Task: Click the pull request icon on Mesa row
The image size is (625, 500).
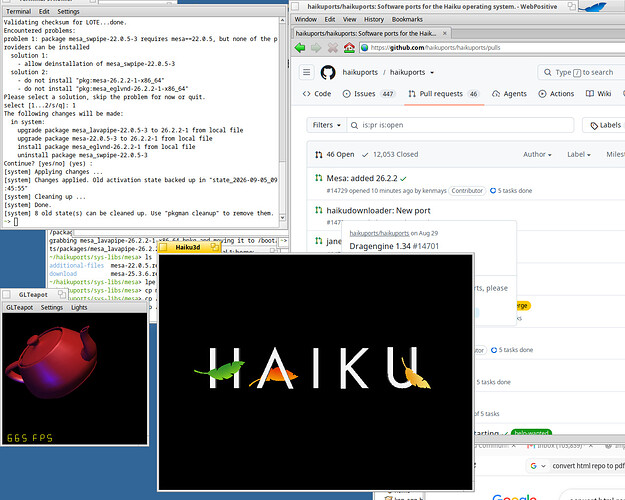Action: pyautogui.click(x=318, y=178)
